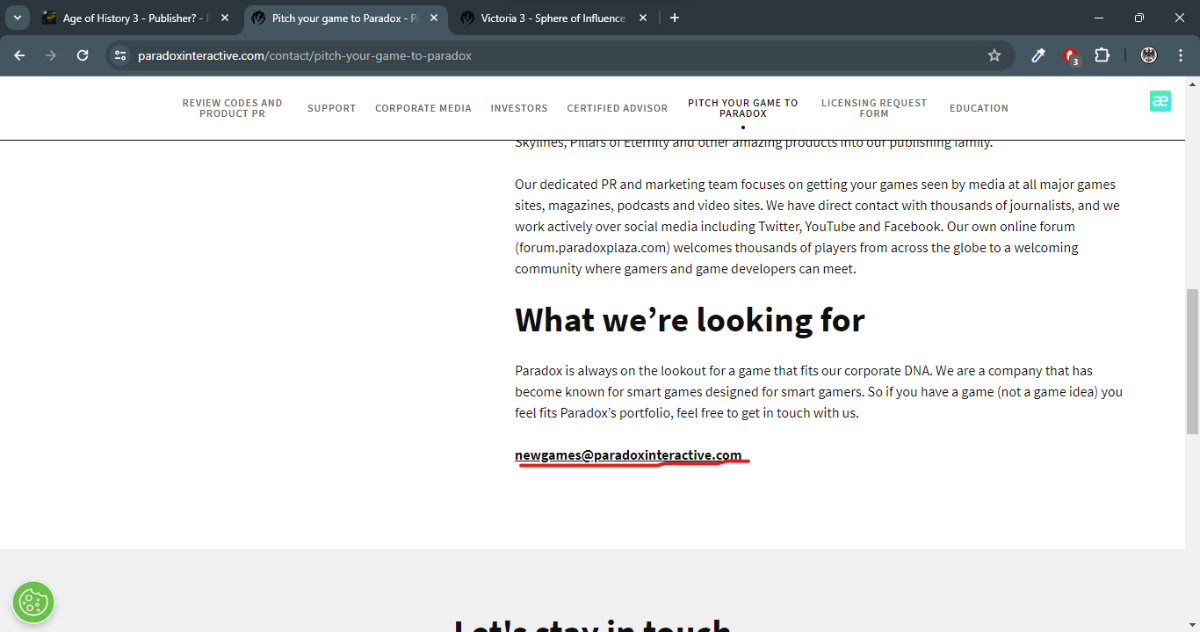Click the 'What we're looking for' heading

pos(690,320)
